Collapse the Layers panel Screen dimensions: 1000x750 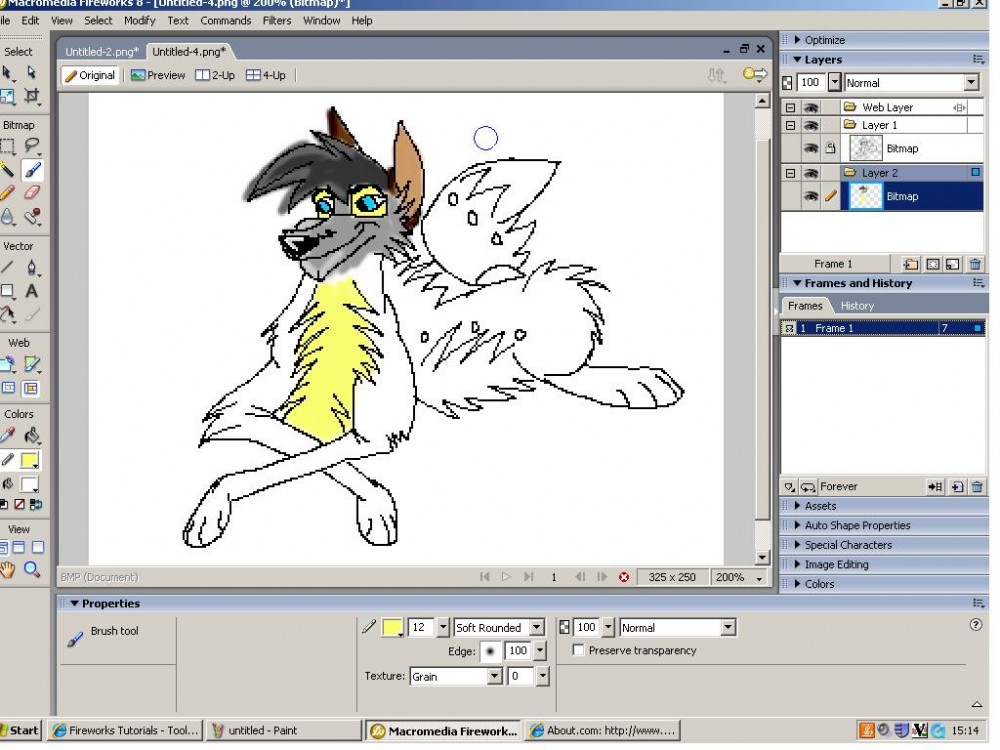click(797, 60)
